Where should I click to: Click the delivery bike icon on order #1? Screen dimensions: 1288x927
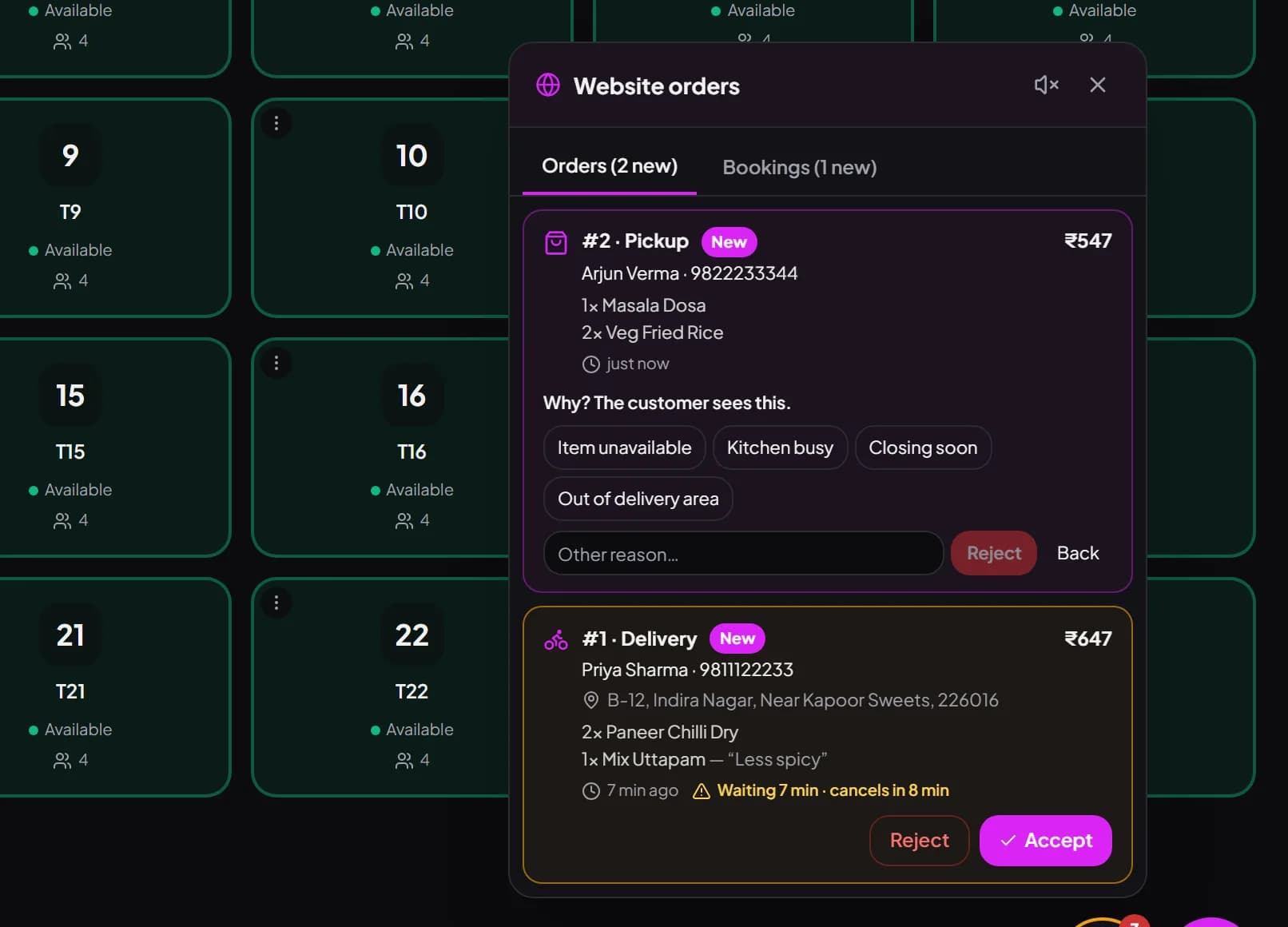(x=556, y=639)
